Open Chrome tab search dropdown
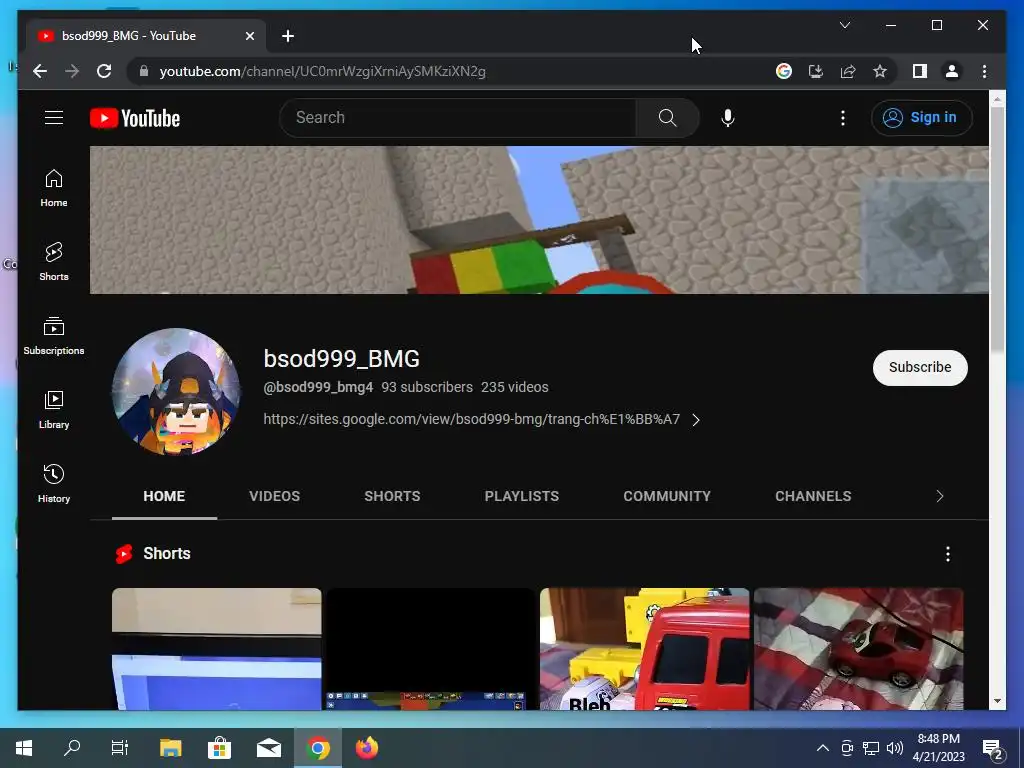The width and height of the screenshot is (1024, 768). pos(844,25)
